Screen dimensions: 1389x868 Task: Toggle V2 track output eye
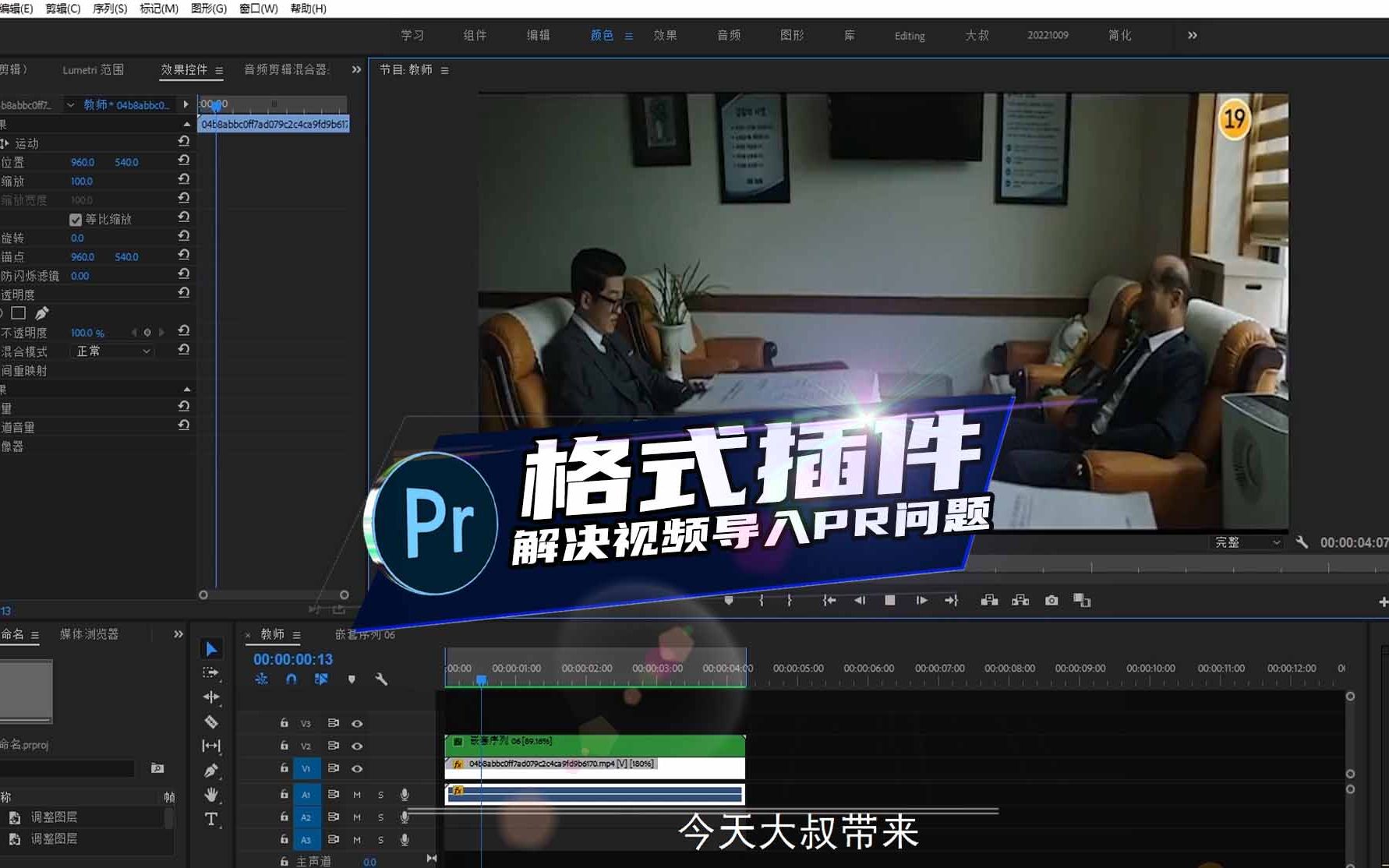point(357,746)
